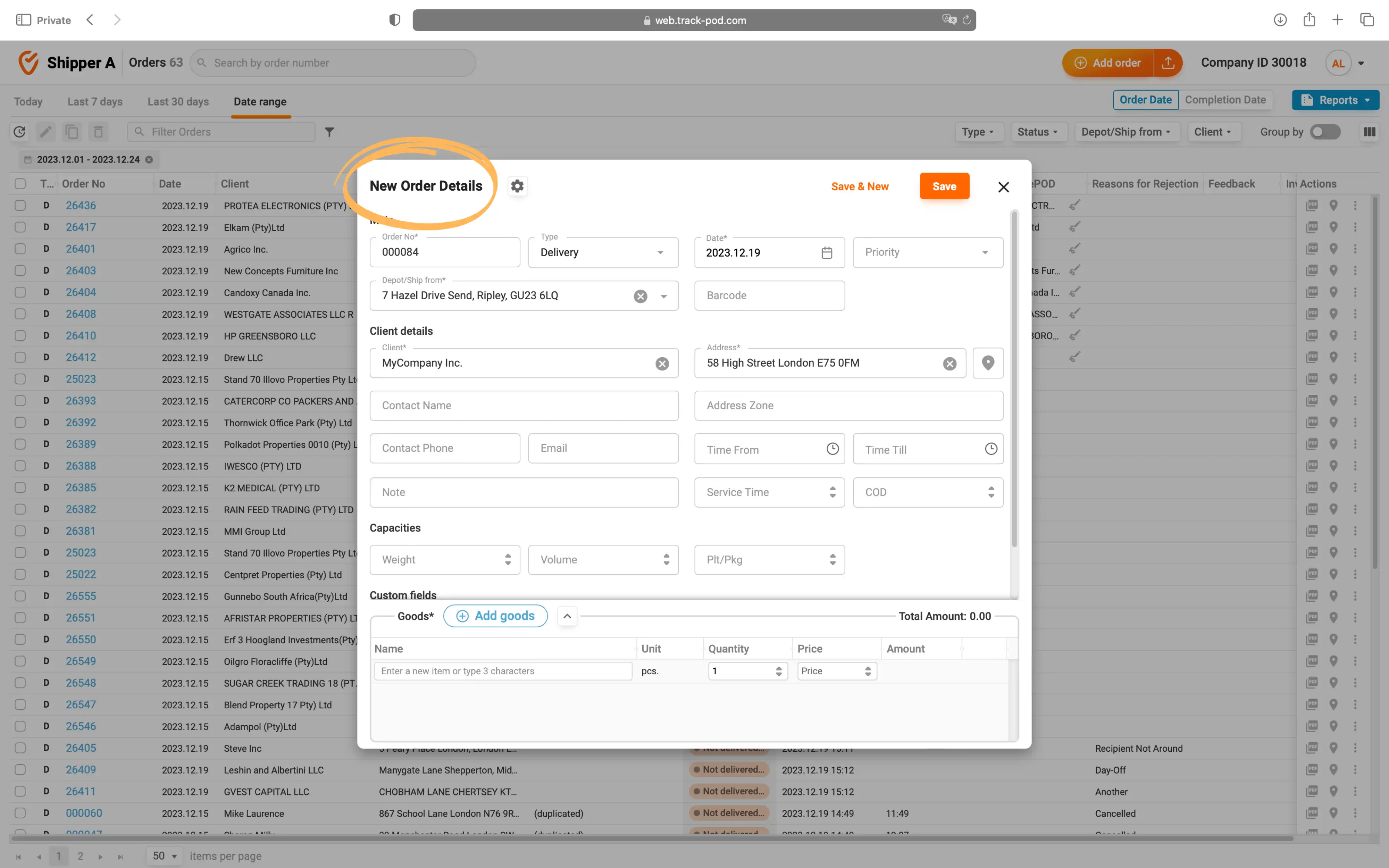Toggle the Group by switch
The image size is (1389, 868).
tap(1325, 132)
